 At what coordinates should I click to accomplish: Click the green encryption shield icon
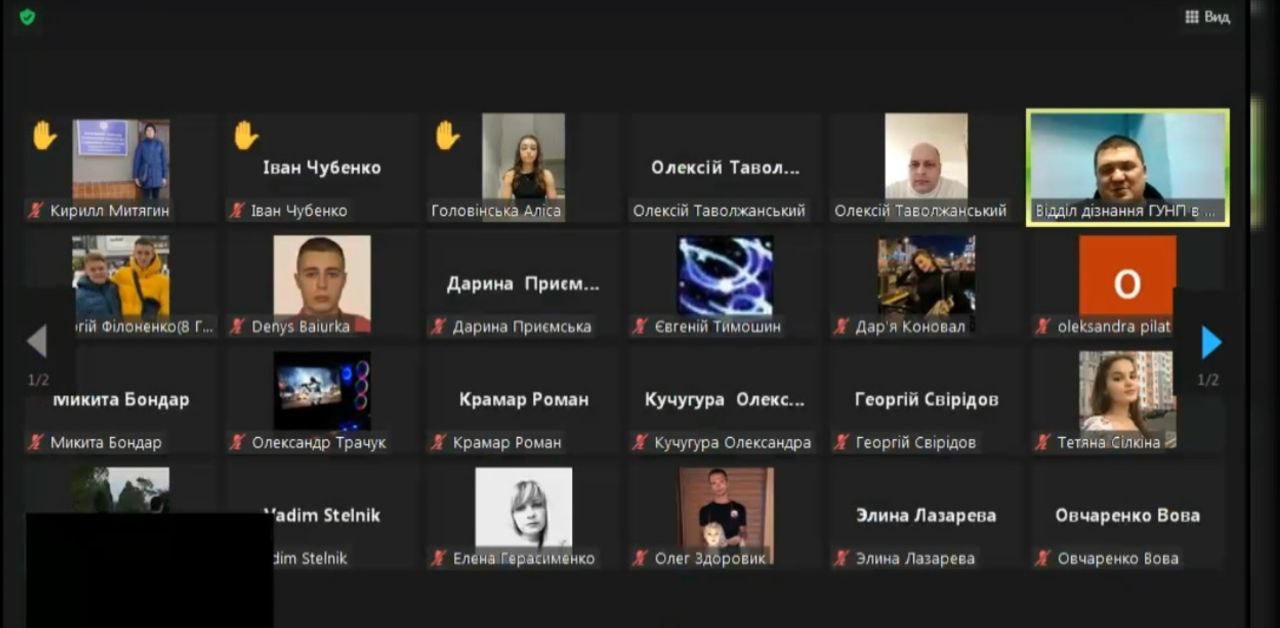point(27,17)
